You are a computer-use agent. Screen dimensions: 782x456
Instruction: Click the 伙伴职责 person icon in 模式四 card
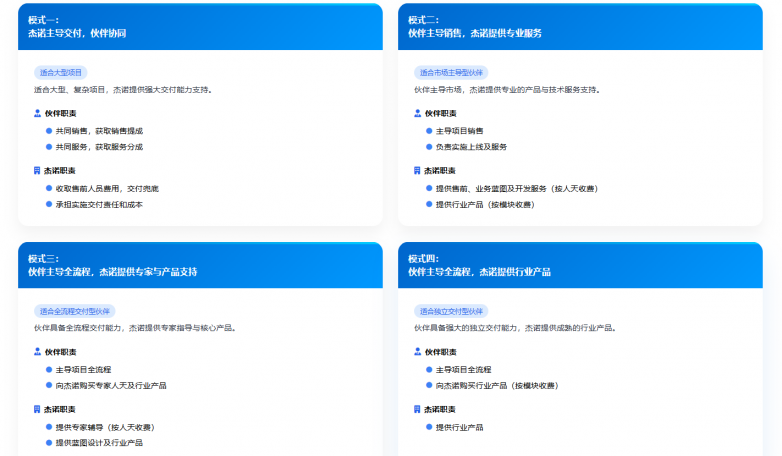418,352
